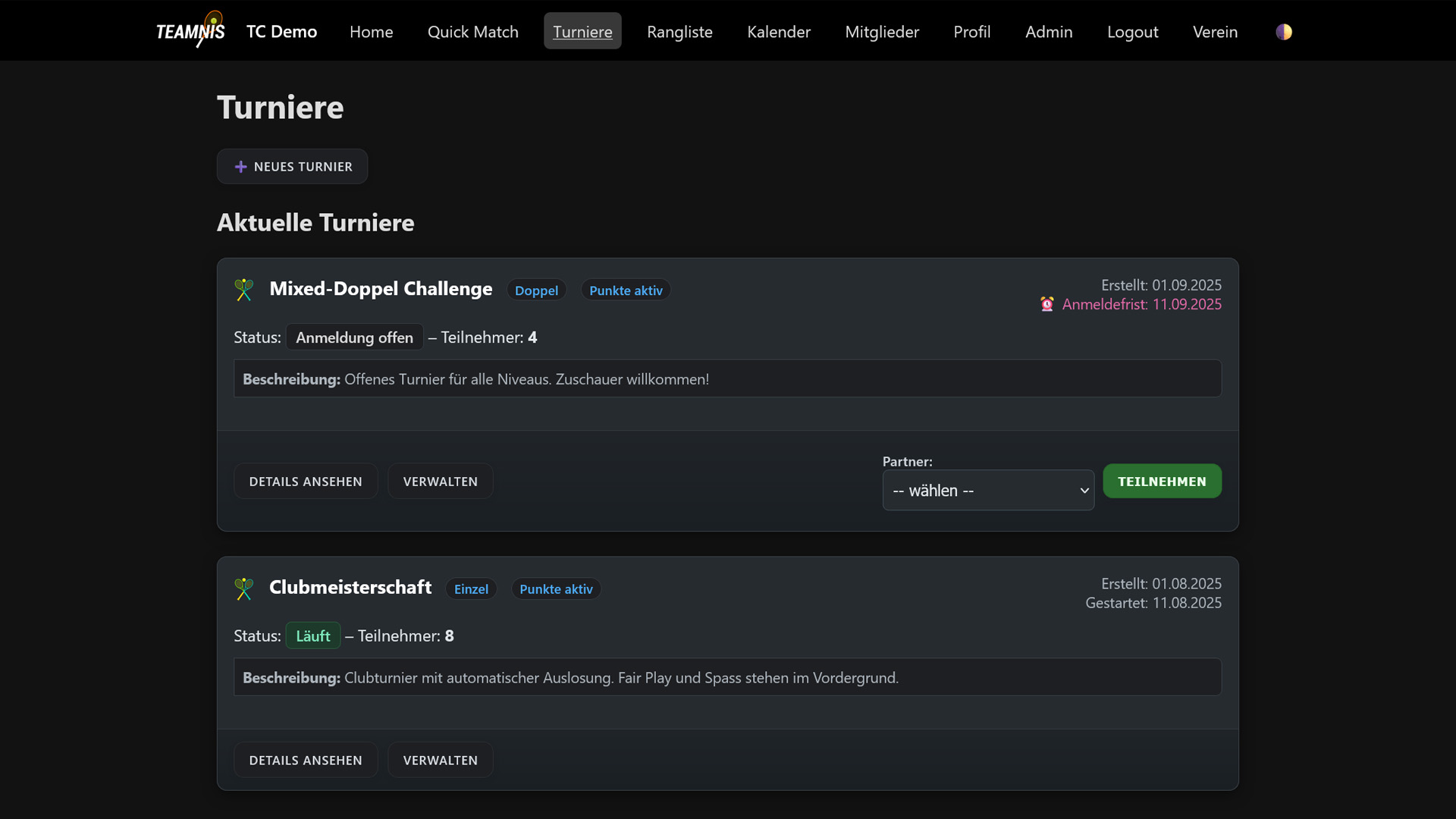1456x819 pixels.
Task: Go to the Rangliste menu item
Action: pyautogui.click(x=679, y=32)
